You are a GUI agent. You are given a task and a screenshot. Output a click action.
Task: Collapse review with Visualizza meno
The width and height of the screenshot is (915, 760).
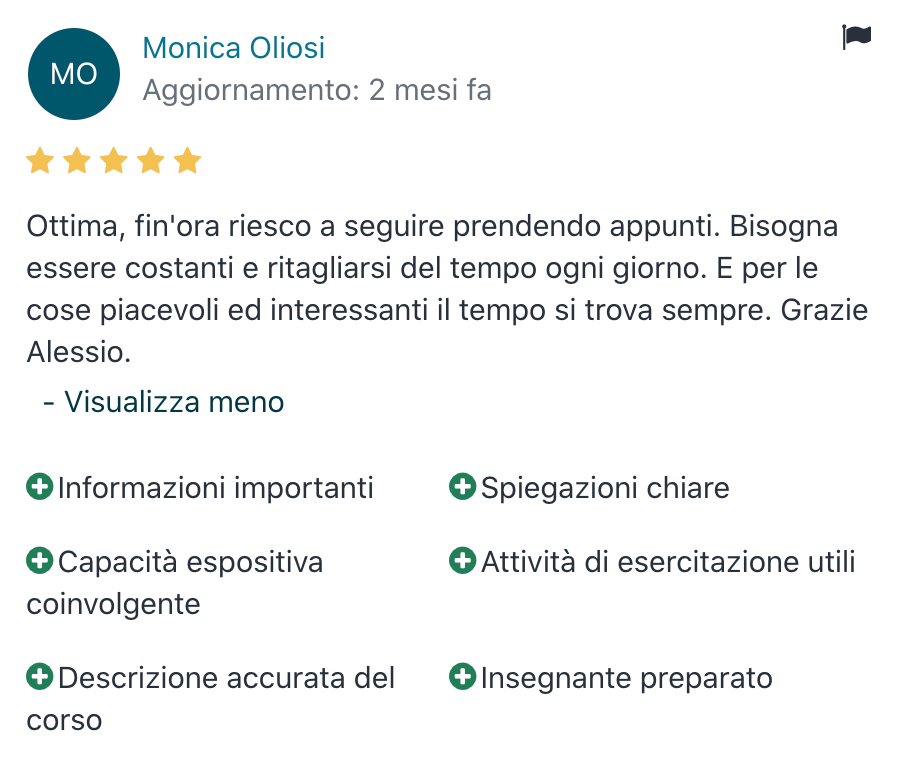[163, 402]
